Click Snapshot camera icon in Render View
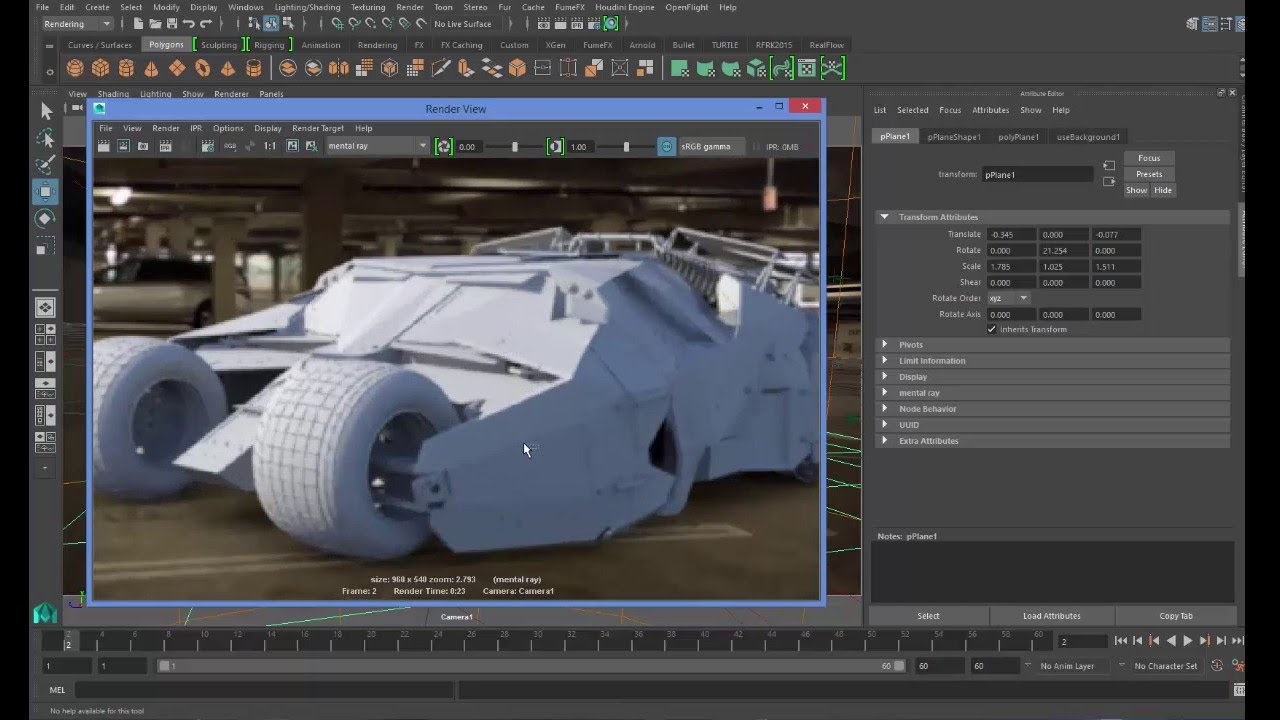The width and height of the screenshot is (1280, 720). (x=144, y=146)
